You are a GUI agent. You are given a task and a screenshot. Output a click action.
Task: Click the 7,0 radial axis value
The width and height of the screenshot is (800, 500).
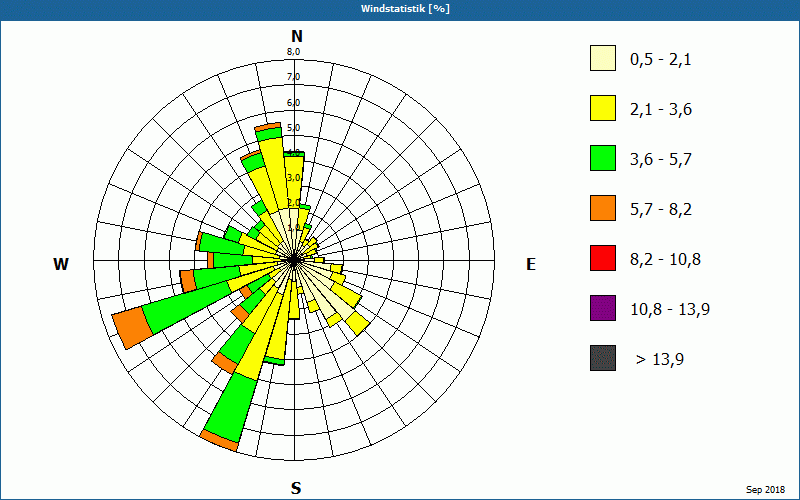click(x=293, y=77)
